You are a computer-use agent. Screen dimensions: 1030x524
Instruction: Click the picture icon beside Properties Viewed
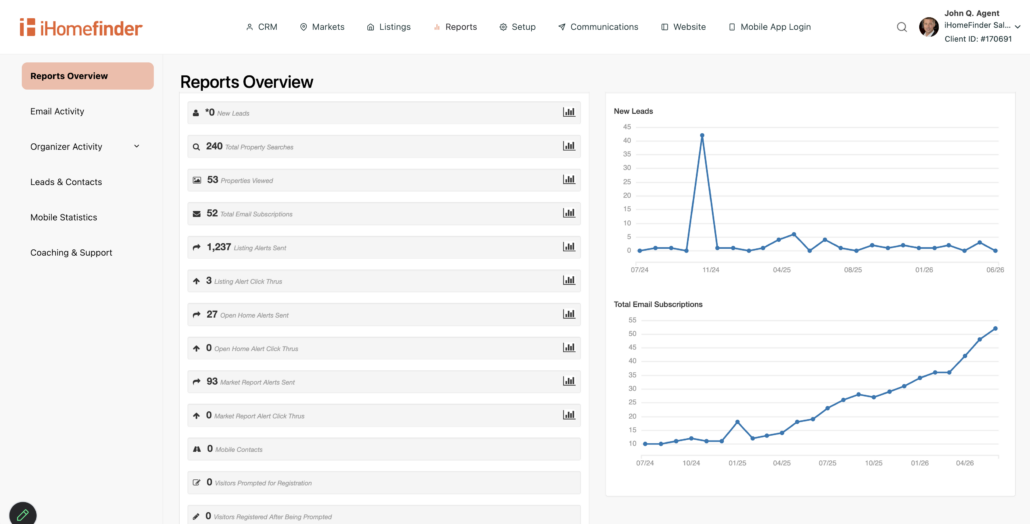click(x=196, y=180)
